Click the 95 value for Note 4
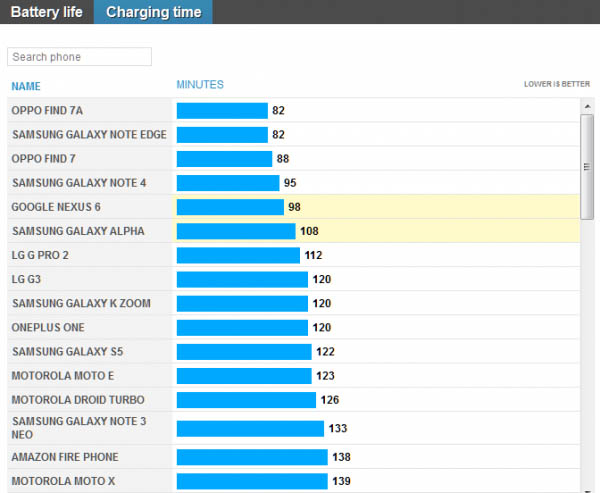Screen dimensions: 600x493 click(x=290, y=183)
